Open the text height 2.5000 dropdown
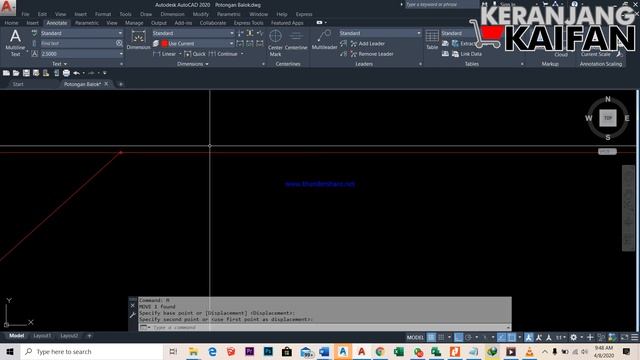This screenshot has width=640, height=360. pos(121,54)
